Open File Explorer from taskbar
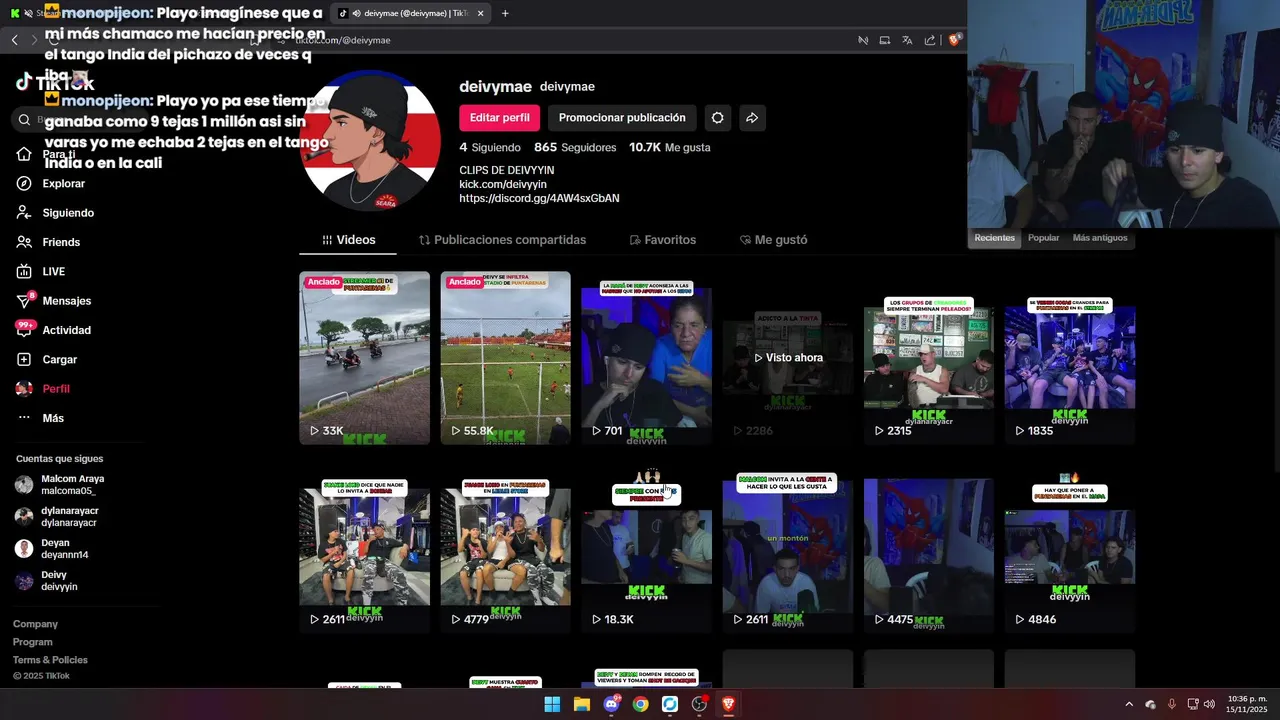1280x720 pixels. pyautogui.click(x=582, y=704)
